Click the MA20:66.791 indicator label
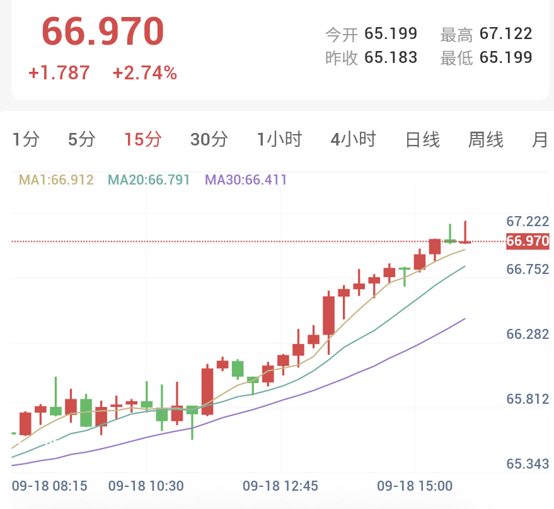554x509 pixels. coord(149,180)
